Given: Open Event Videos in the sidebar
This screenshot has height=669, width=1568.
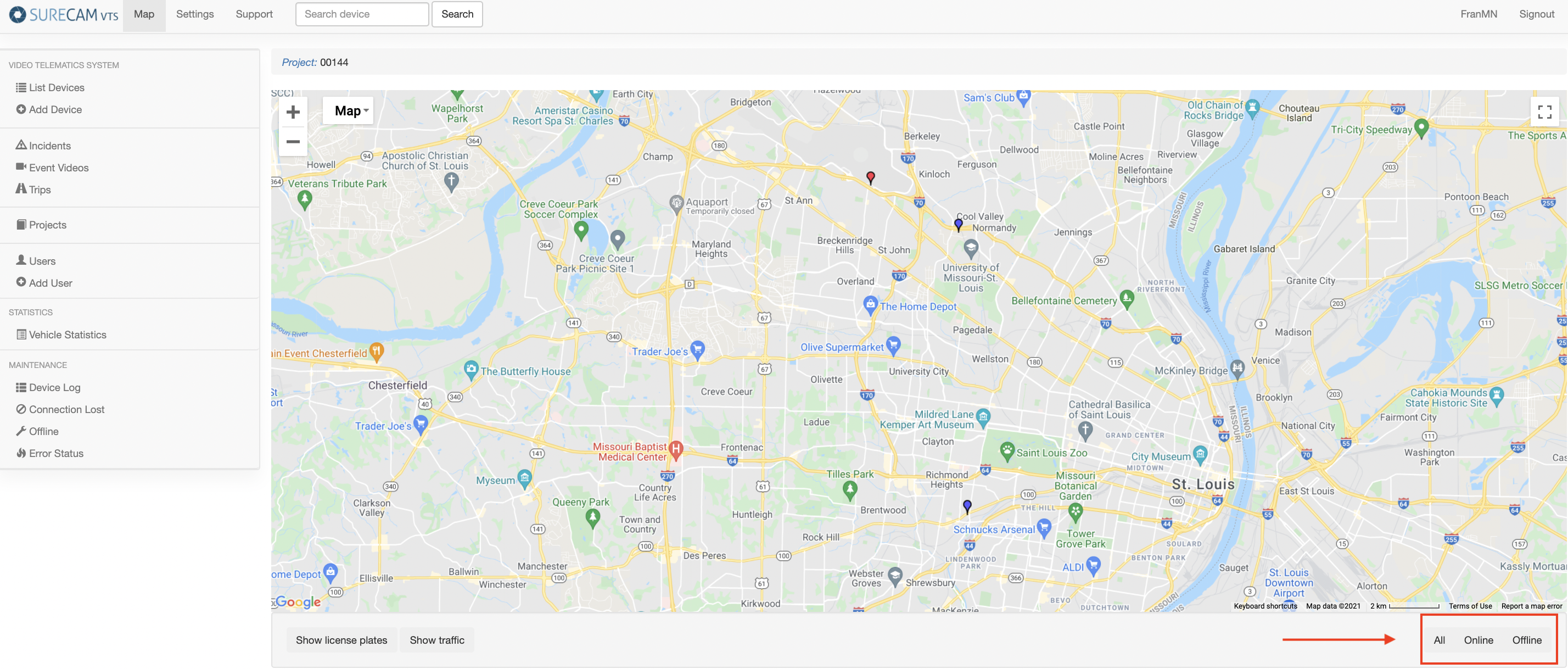Looking at the screenshot, I should (58, 168).
